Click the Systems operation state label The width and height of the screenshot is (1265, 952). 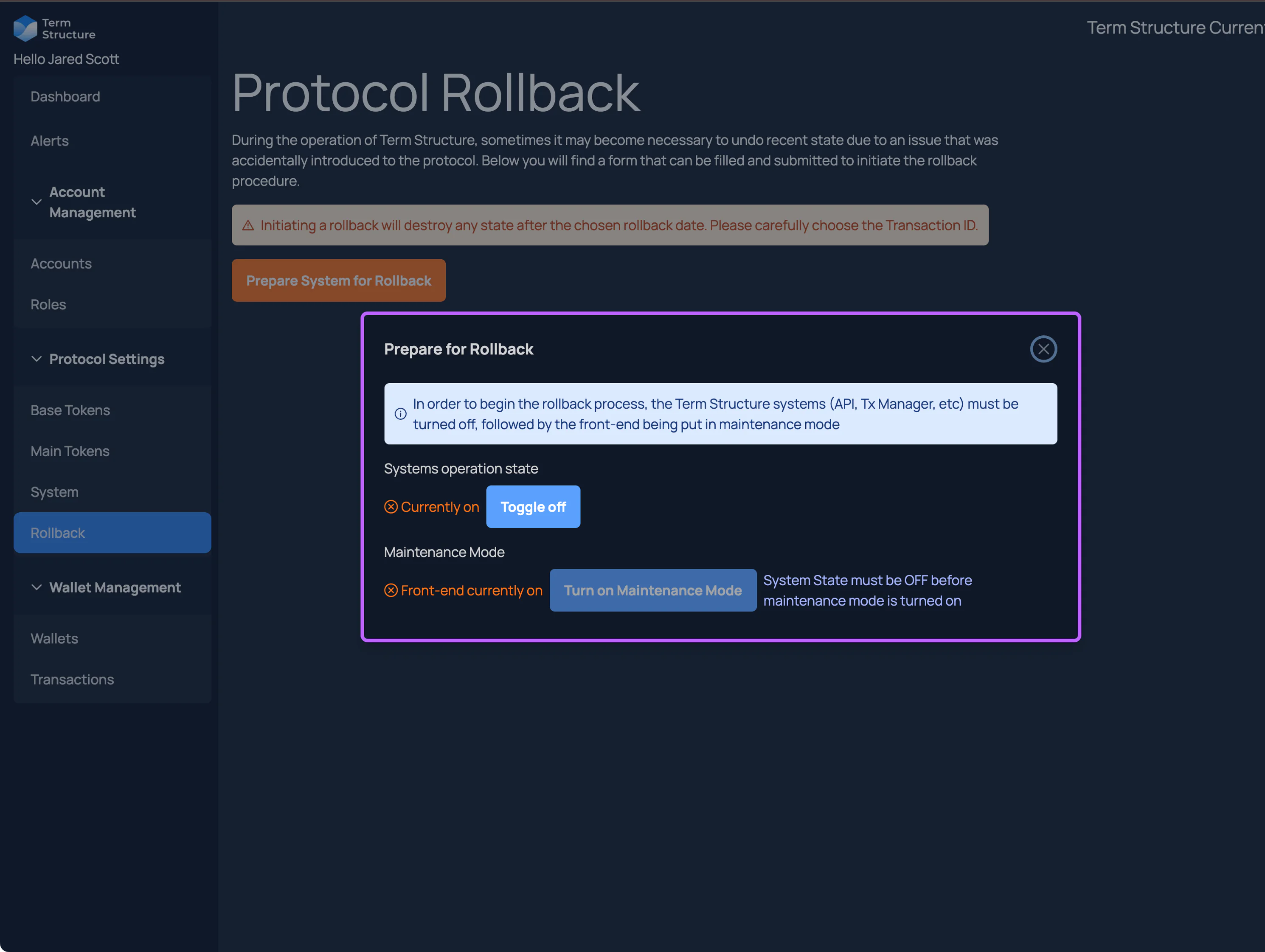click(461, 468)
